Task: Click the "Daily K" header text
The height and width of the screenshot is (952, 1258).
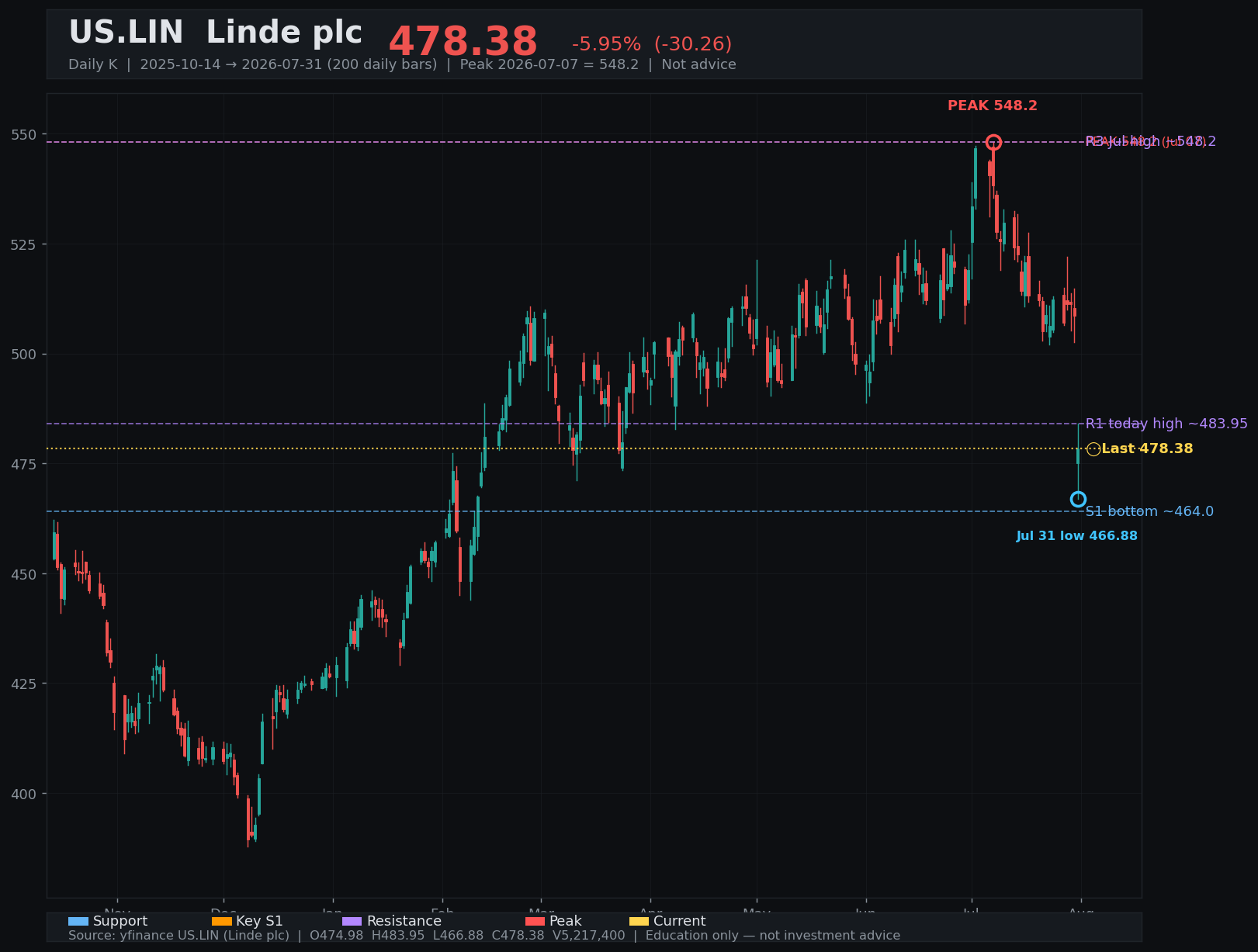Action: (93, 64)
